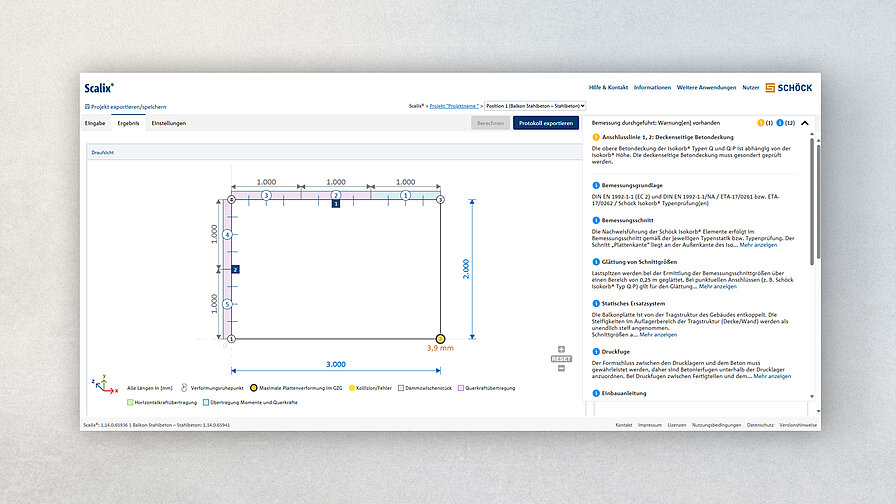The height and width of the screenshot is (504, 896).
Task: Click the zoom in plus icon
Action: click(x=561, y=349)
